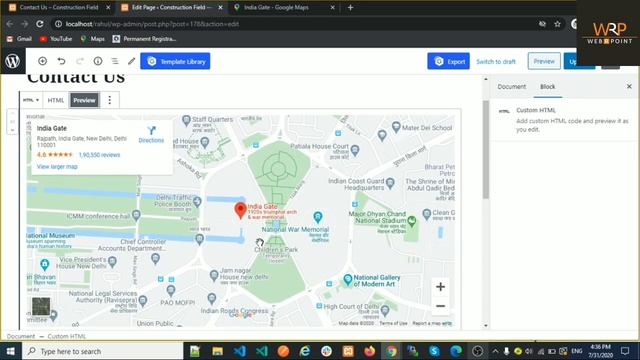Open a new browser tab
Screen dimensions: 640x360
click(350, 7)
